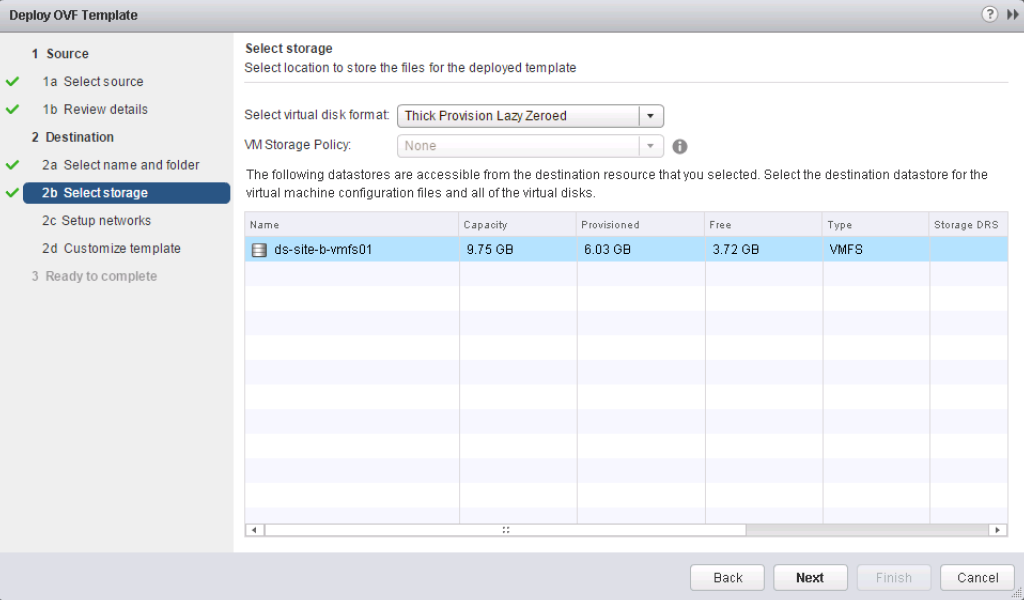Image resolution: width=1024 pixels, height=600 pixels.
Task: Go to step 2a Select name and folder
Action: [121, 165]
